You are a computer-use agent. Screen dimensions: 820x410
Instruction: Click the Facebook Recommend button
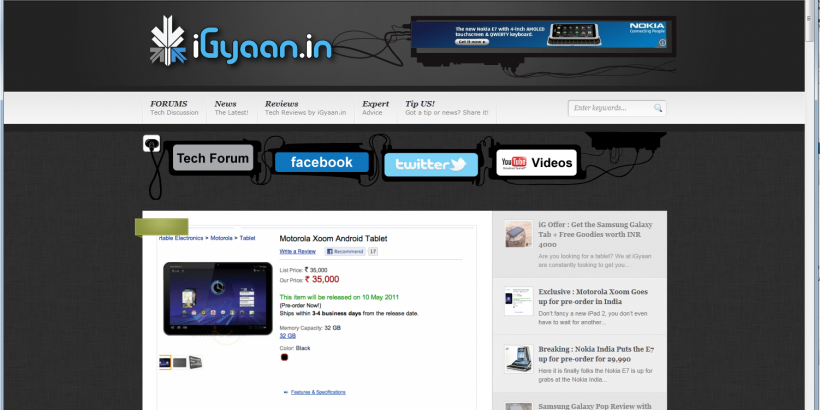(345, 252)
